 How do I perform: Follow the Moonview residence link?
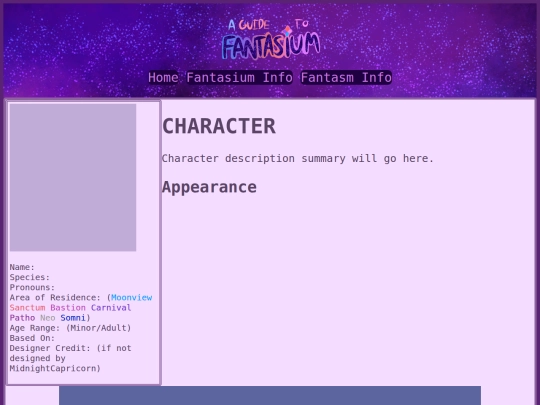point(132,298)
